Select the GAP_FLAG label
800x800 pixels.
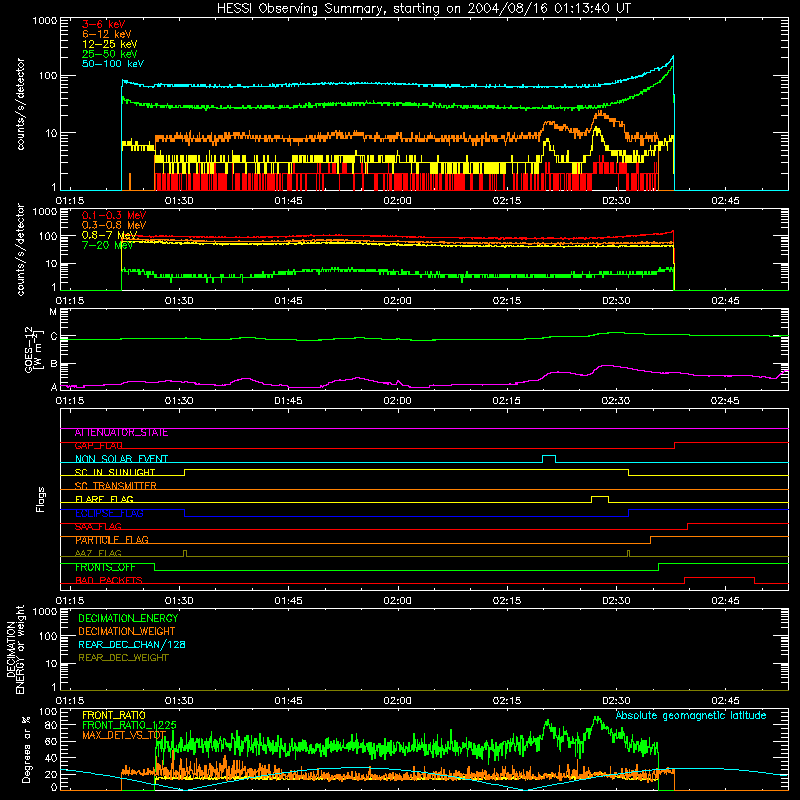click(x=98, y=445)
